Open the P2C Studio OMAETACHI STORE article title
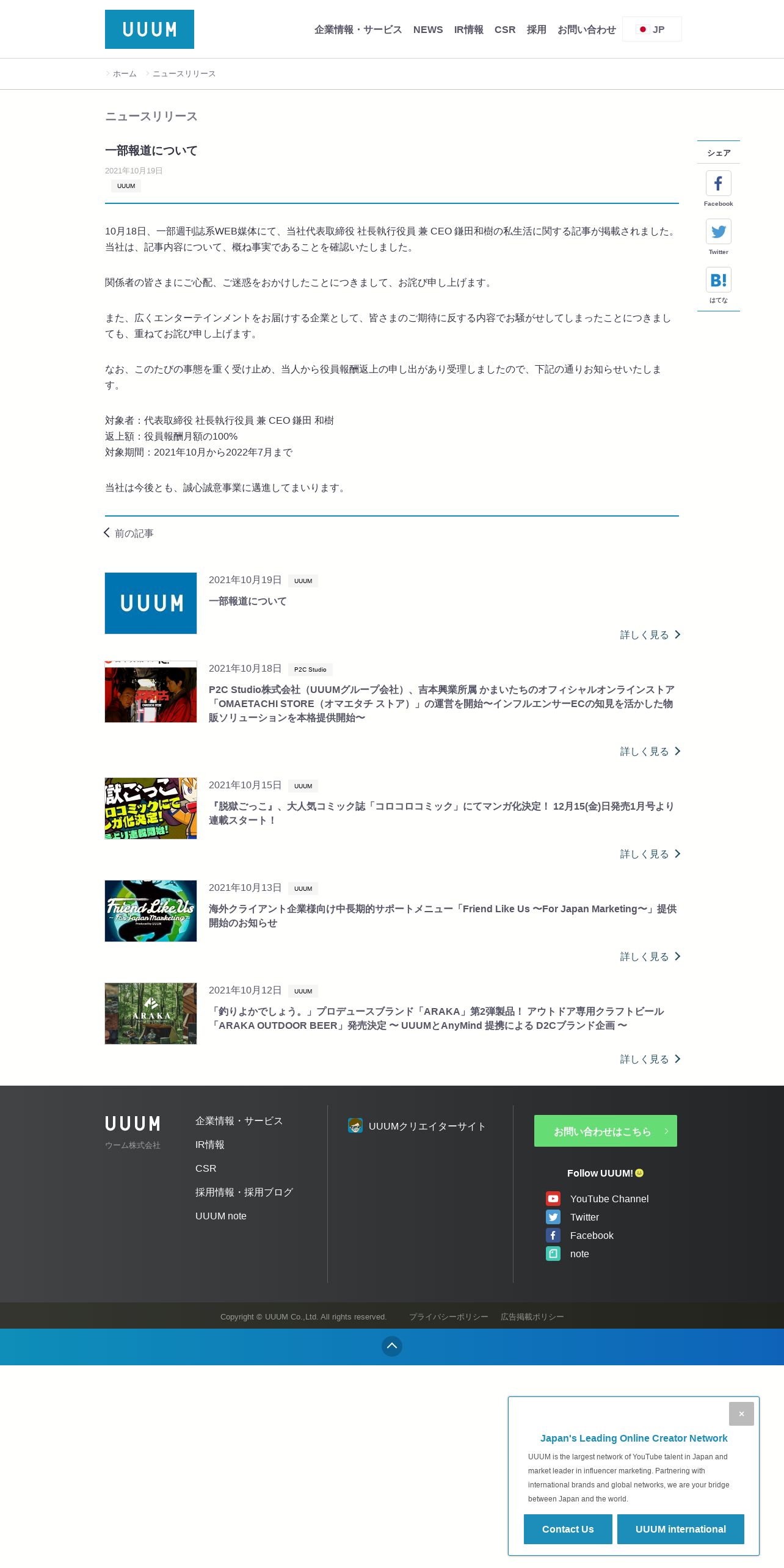Image resolution: width=784 pixels, height=1568 pixels. (441, 703)
